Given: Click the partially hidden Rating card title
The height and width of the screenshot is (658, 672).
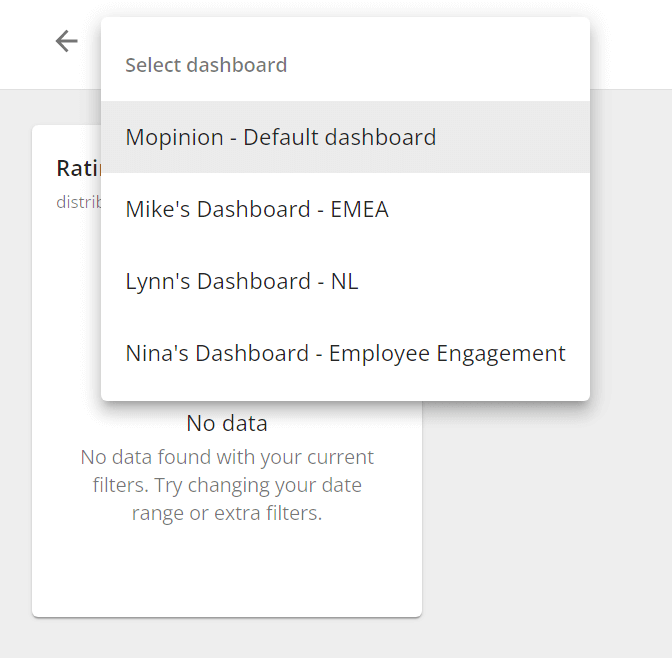Looking at the screenshot, I should (x=77, y=168).
